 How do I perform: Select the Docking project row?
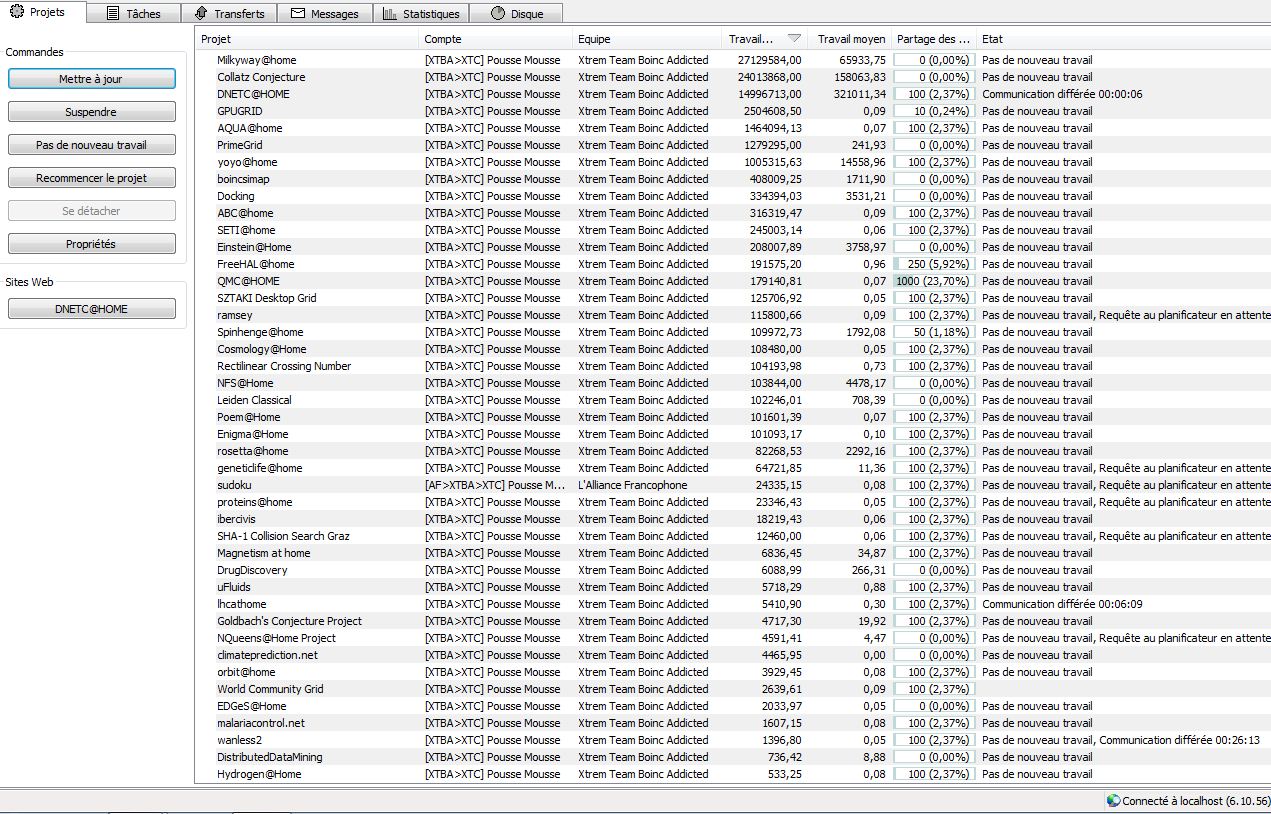(x=733, y=196)
